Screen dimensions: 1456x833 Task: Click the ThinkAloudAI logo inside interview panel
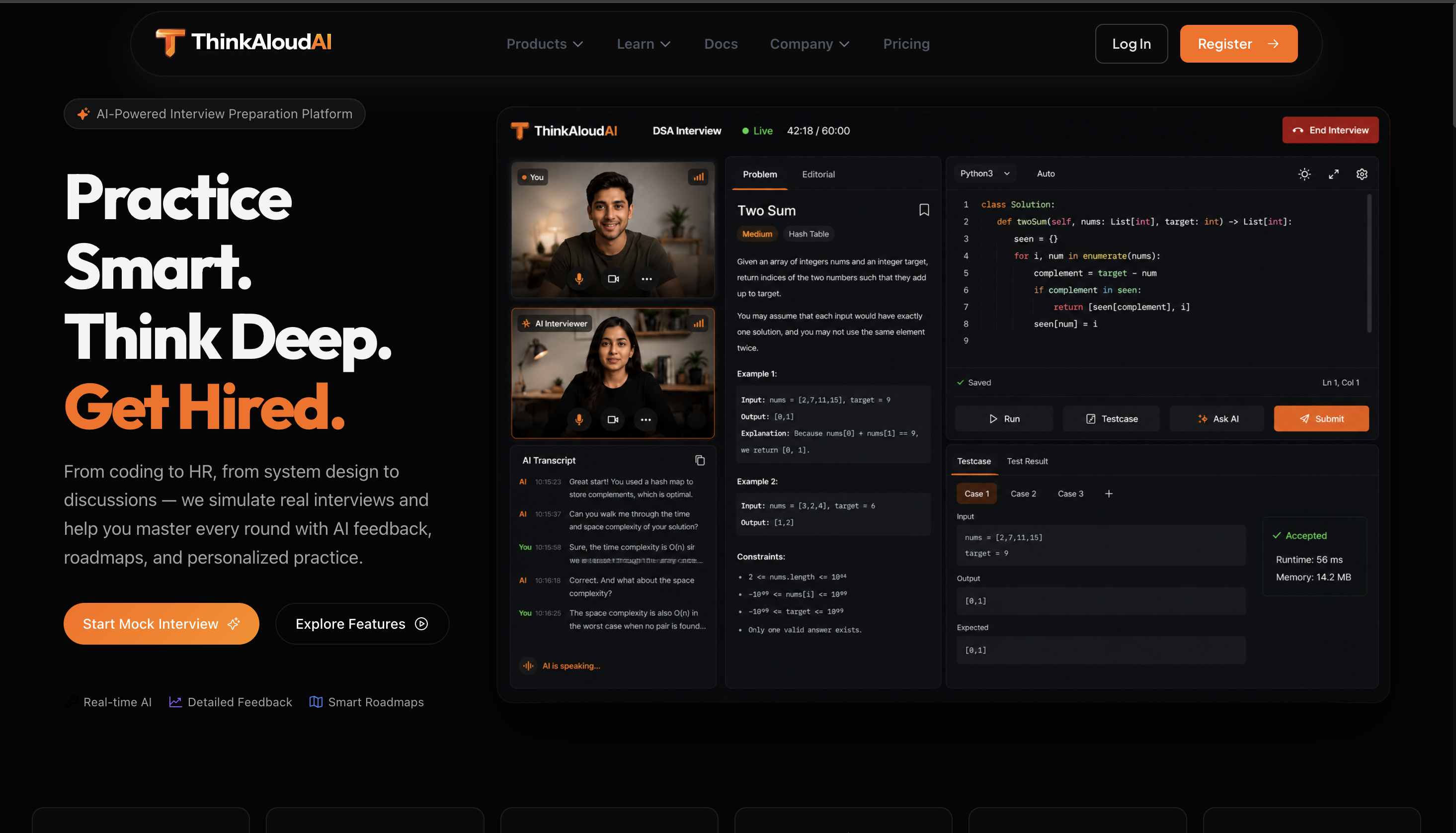(x=564, y=130)
